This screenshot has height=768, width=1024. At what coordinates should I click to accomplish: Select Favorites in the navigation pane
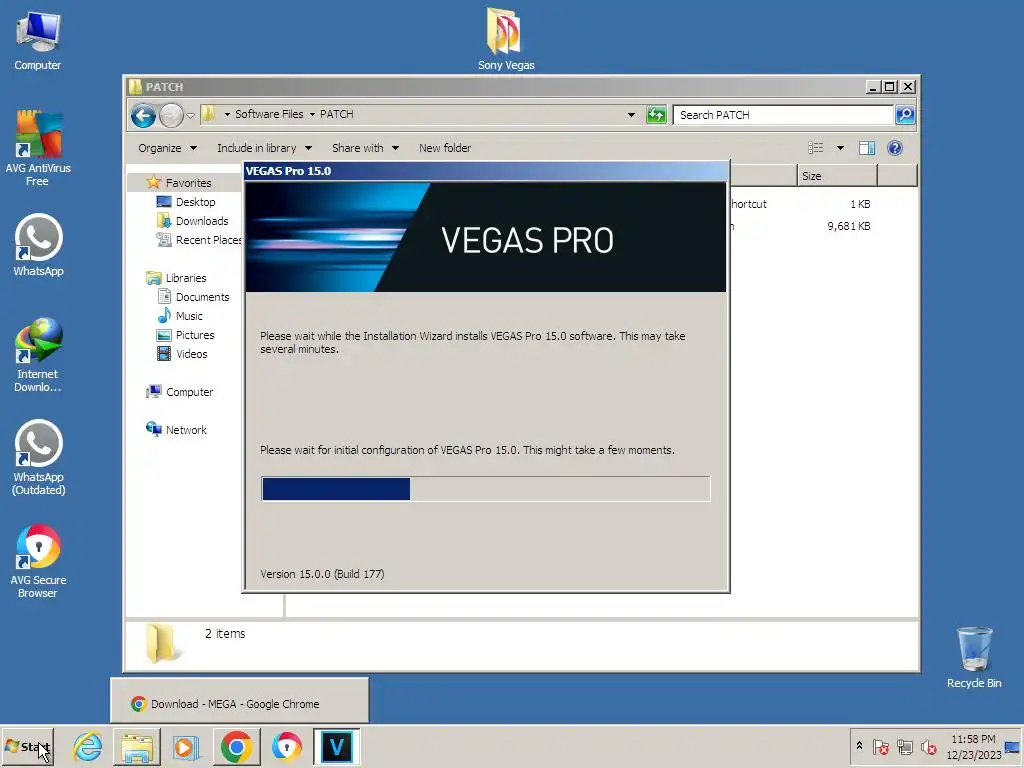coord(188,183)
